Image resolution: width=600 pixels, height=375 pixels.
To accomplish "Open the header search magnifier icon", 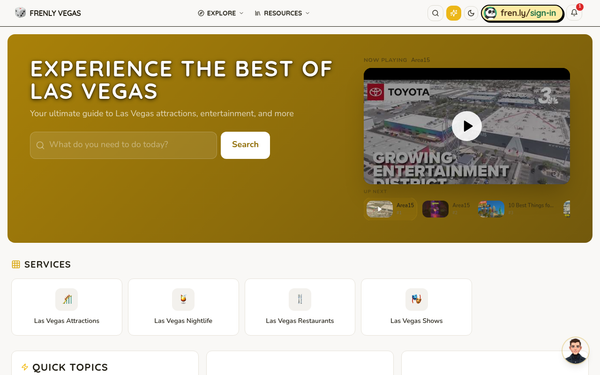I will pos(435,13).
